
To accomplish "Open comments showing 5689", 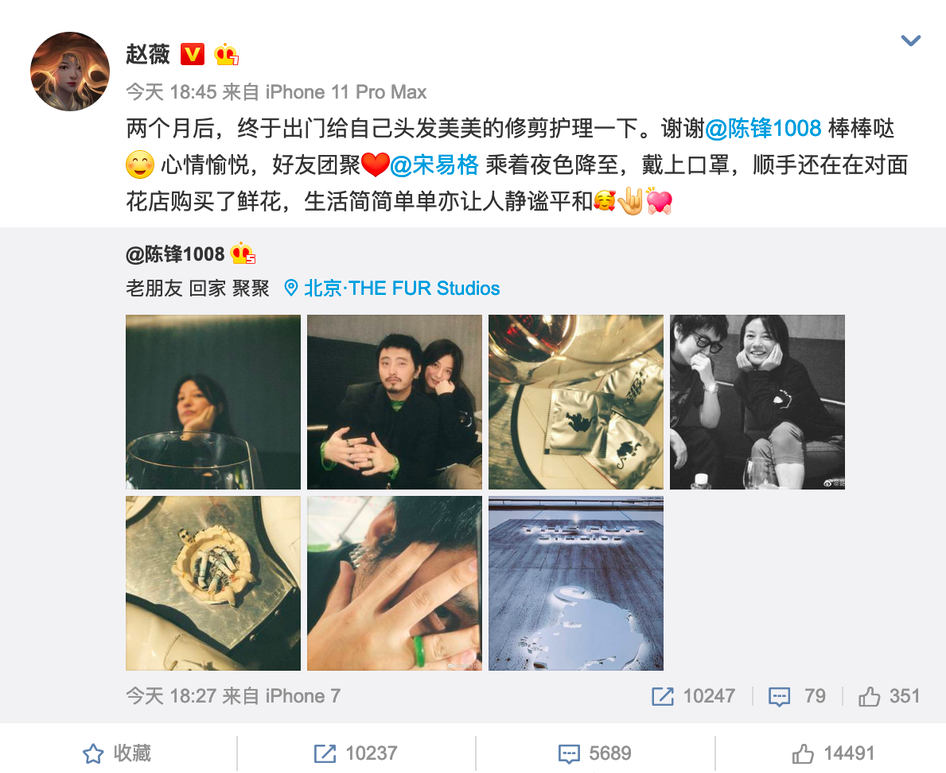I will [594, 753].
